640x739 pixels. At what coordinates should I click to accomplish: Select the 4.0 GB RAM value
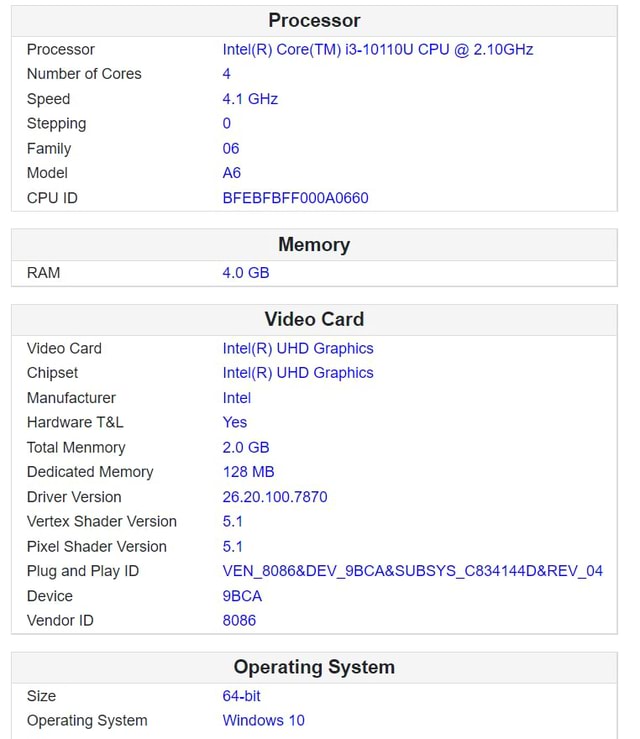pyautogui.click(x=246, y=273)
